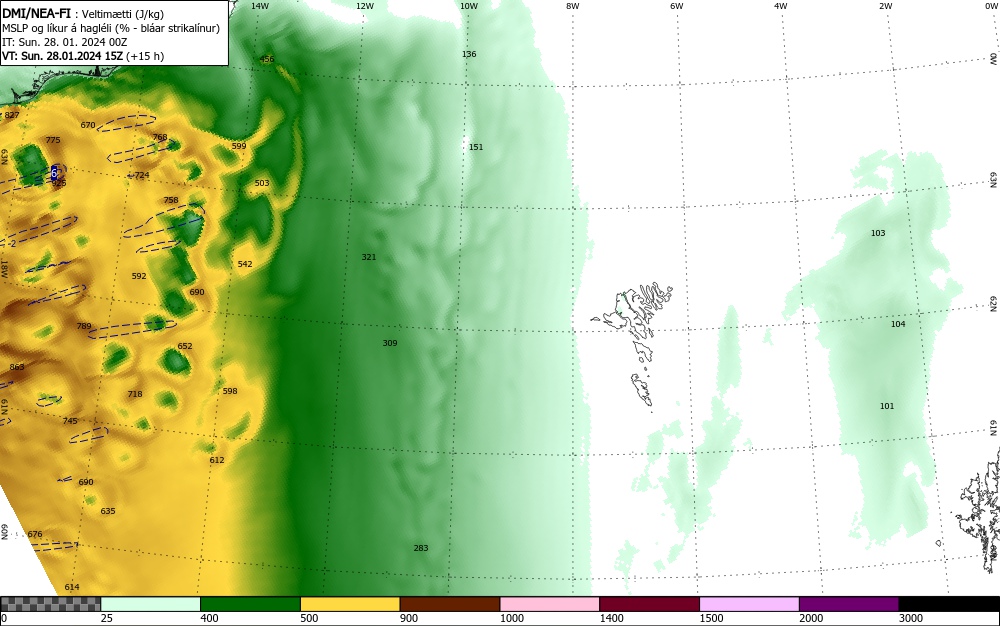The height and width of the screenshot is (626, 1000).
Task: Click the map value 758
Action: 171,200
